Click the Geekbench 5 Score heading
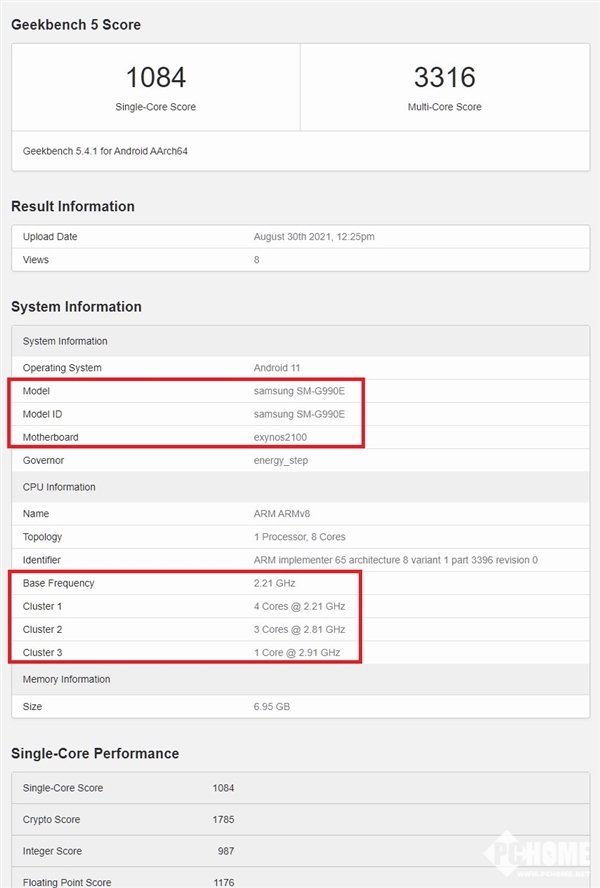Viewport: 600px width, 888px height. [76, 24]
